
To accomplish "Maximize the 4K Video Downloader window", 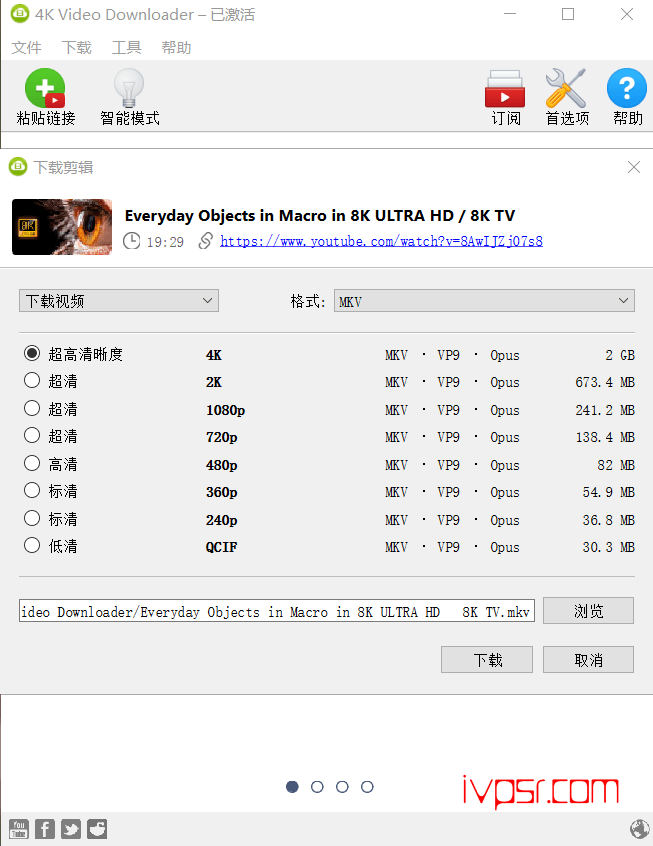I will click(x=568, y=14).
